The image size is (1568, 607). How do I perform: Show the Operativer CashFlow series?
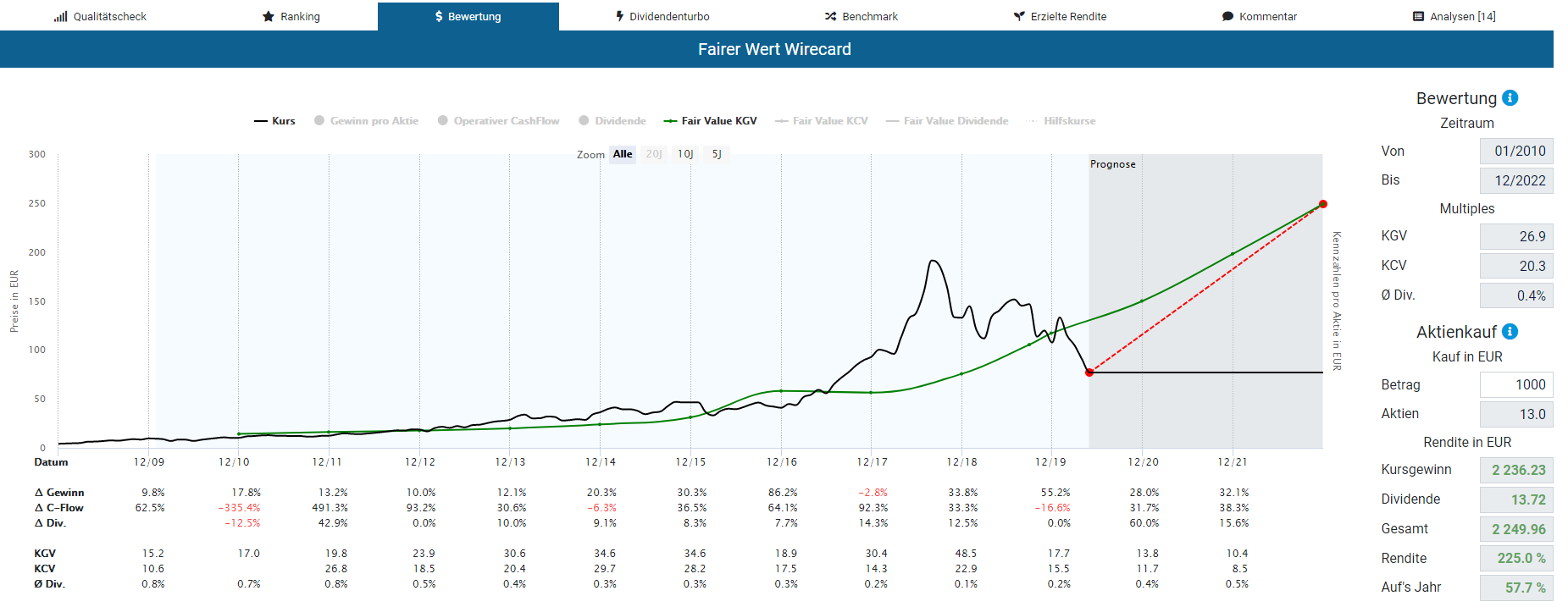tap(498, 121)
